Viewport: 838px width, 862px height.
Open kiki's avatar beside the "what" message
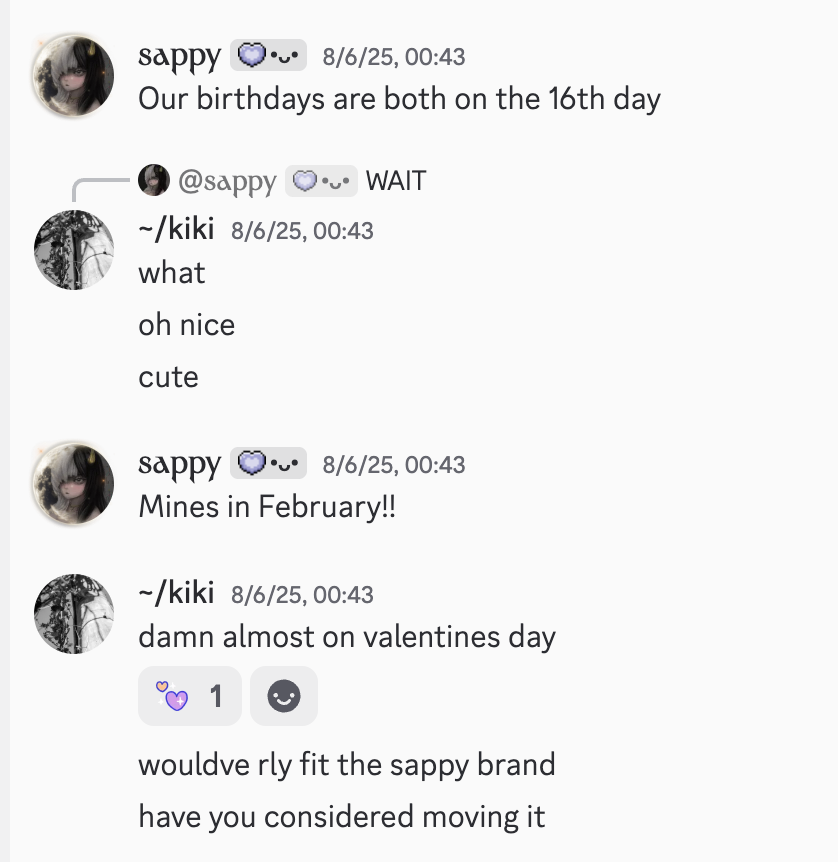coord(73,250)
